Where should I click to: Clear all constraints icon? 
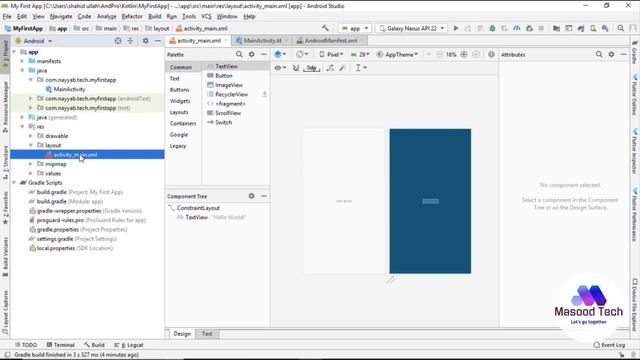tap(330, 68)
